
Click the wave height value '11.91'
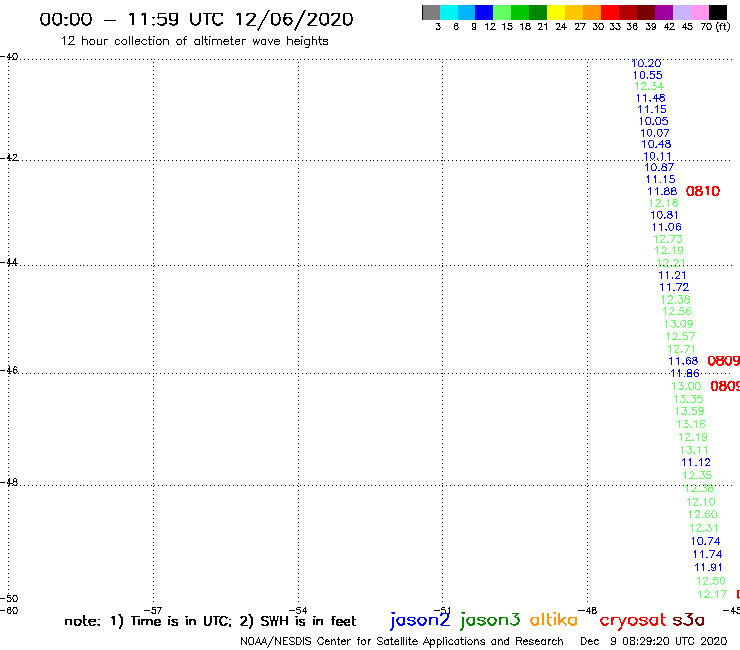point(708,567)
